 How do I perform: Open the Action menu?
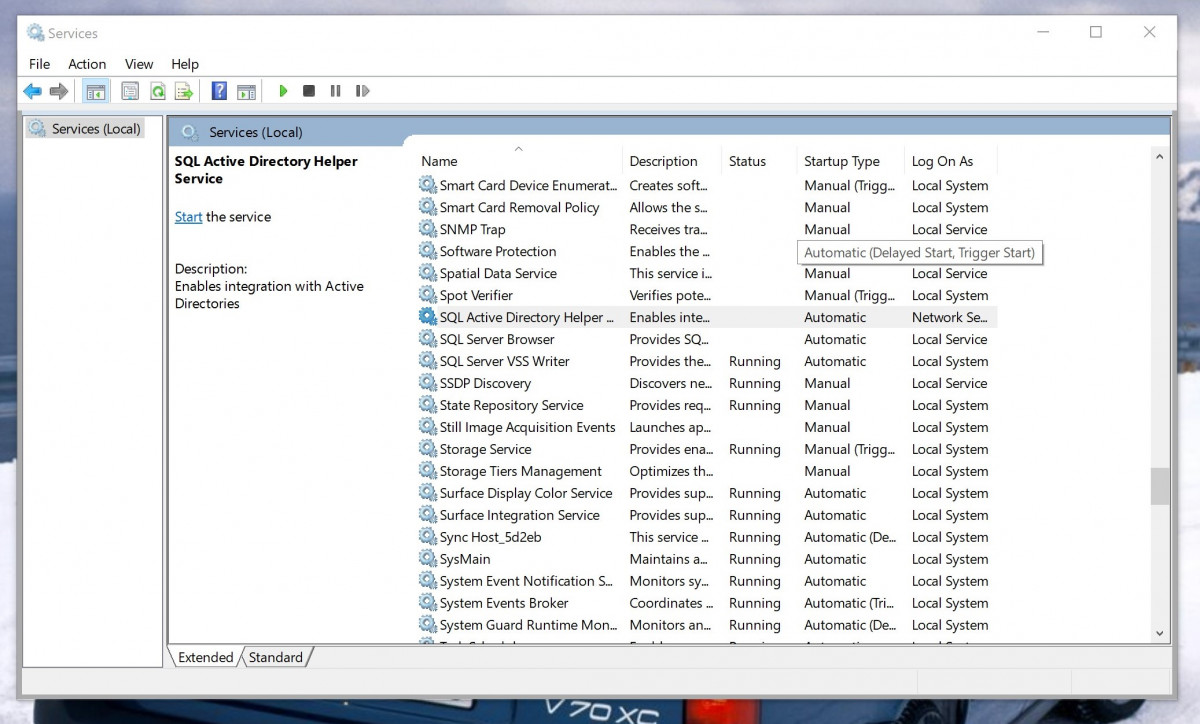tap(87, 64)
